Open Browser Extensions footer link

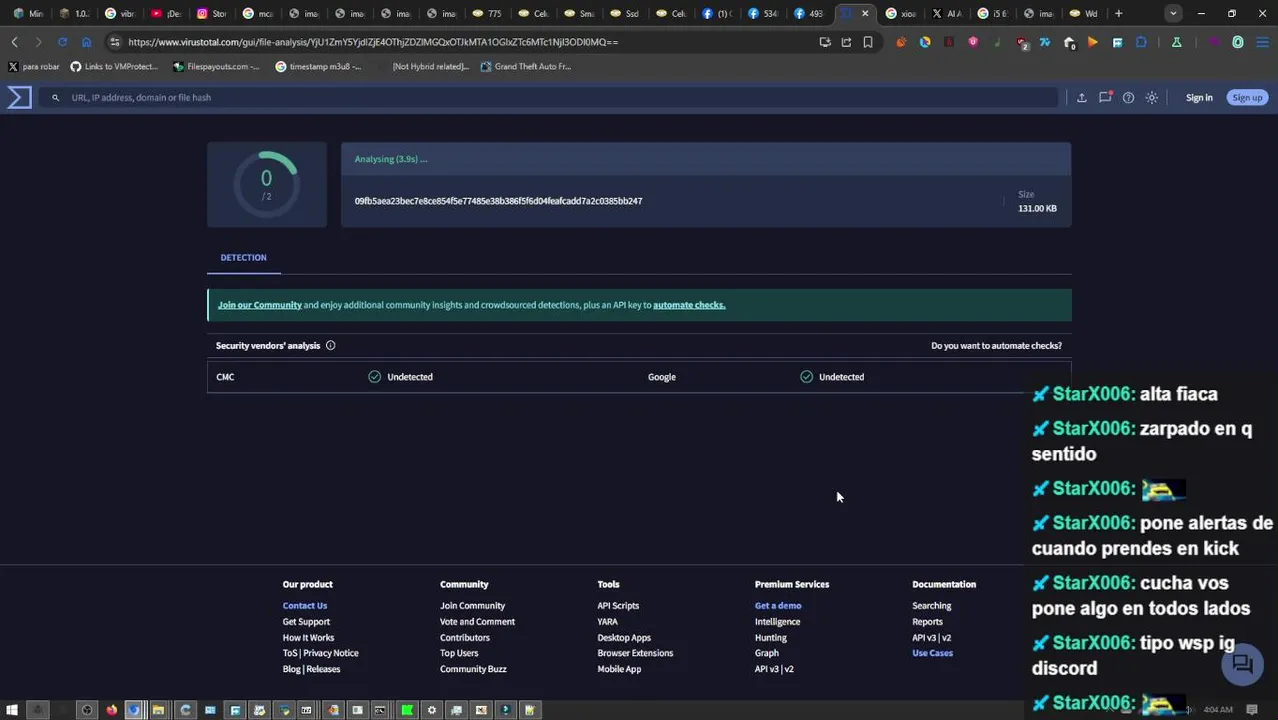pyautogui.click(x=635, y=654)
